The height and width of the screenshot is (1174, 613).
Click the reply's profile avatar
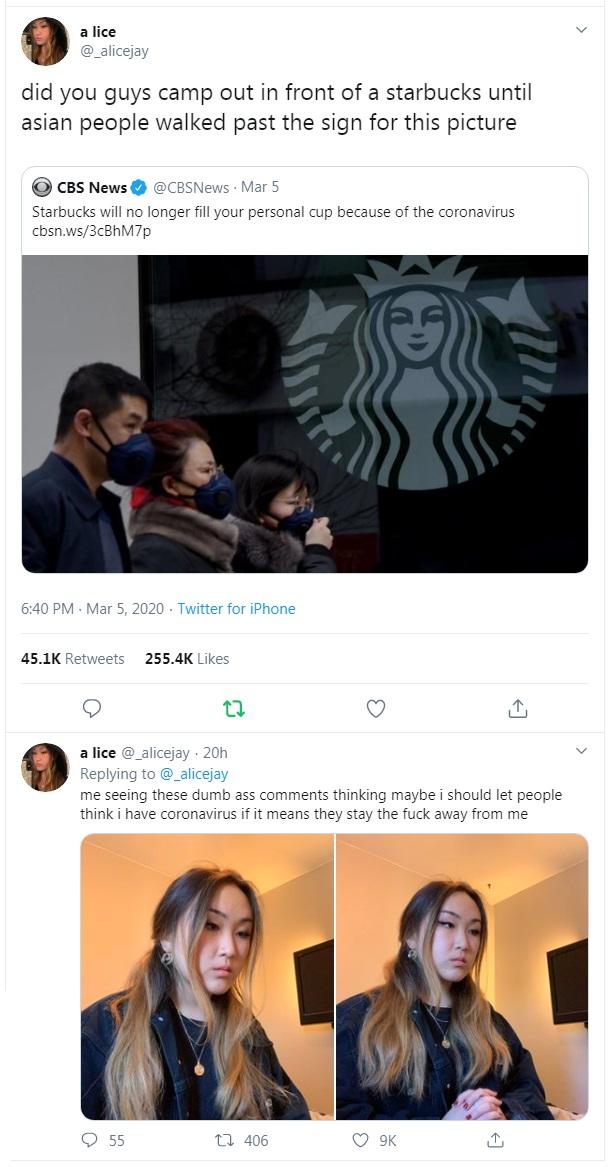pyautogui.click(x=45, y=767)
